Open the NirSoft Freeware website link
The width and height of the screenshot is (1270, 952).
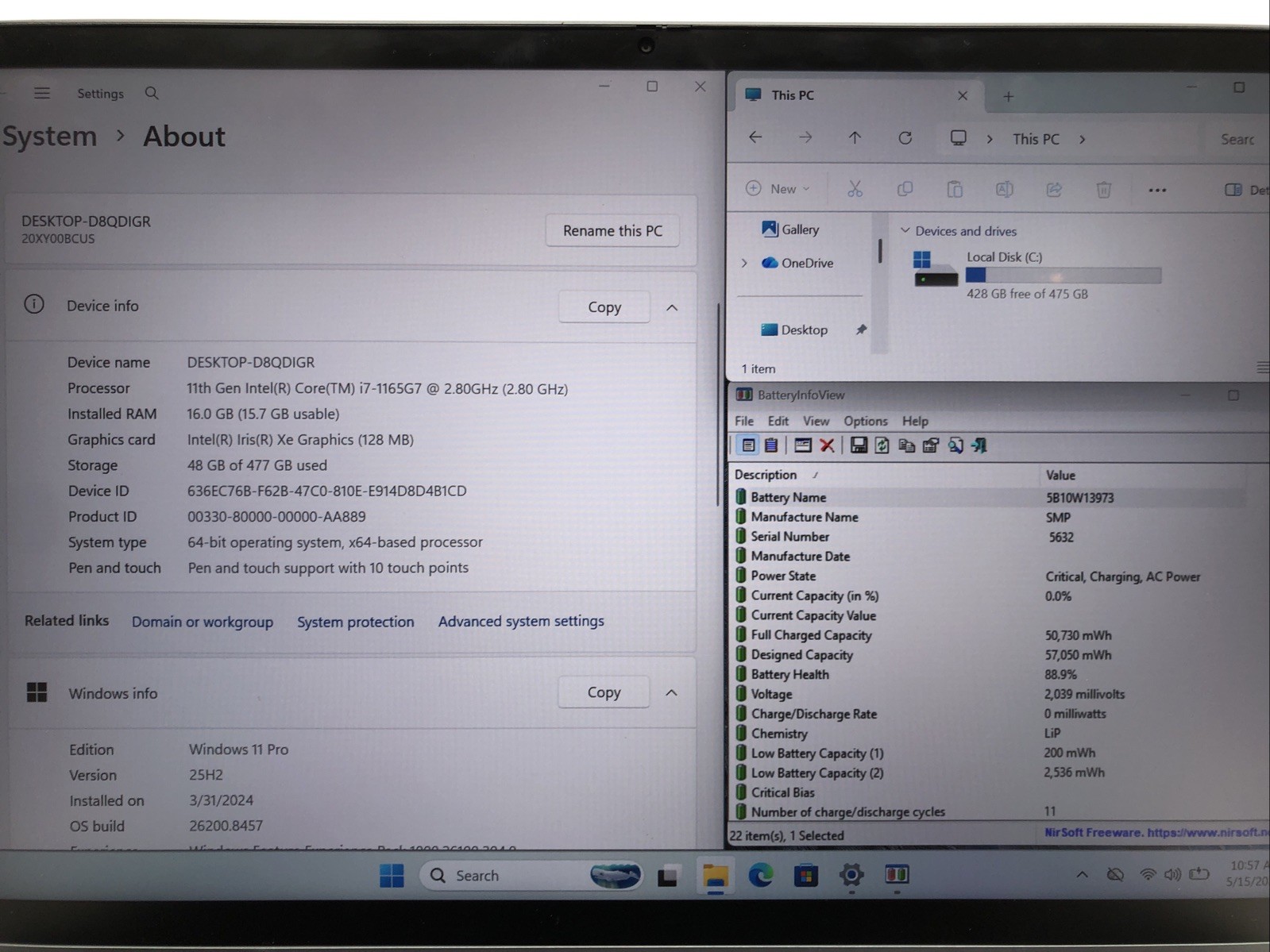click(x=1156, y=833)
